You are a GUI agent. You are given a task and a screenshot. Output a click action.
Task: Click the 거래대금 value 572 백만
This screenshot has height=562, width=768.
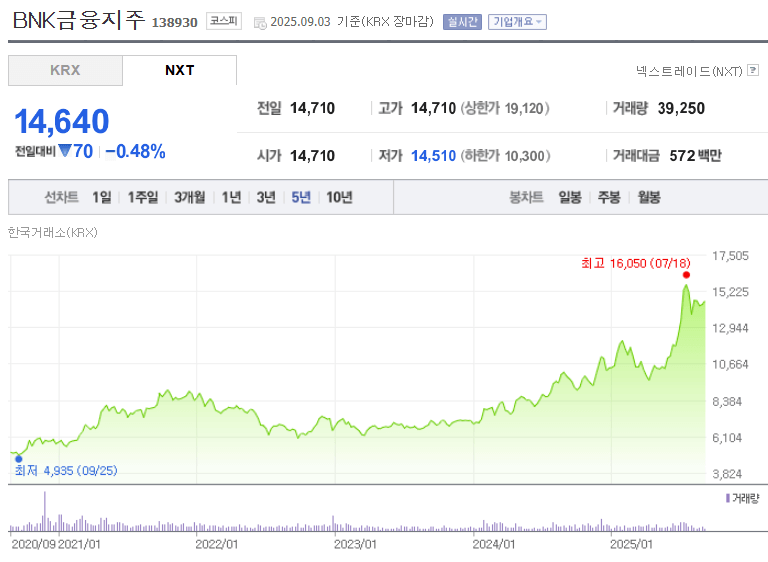coord(696,156)
